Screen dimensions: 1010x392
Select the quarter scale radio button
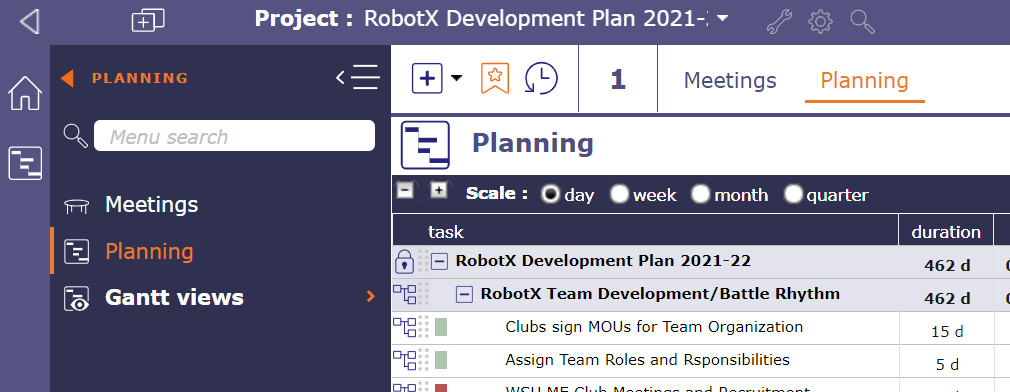click(794, 194)
